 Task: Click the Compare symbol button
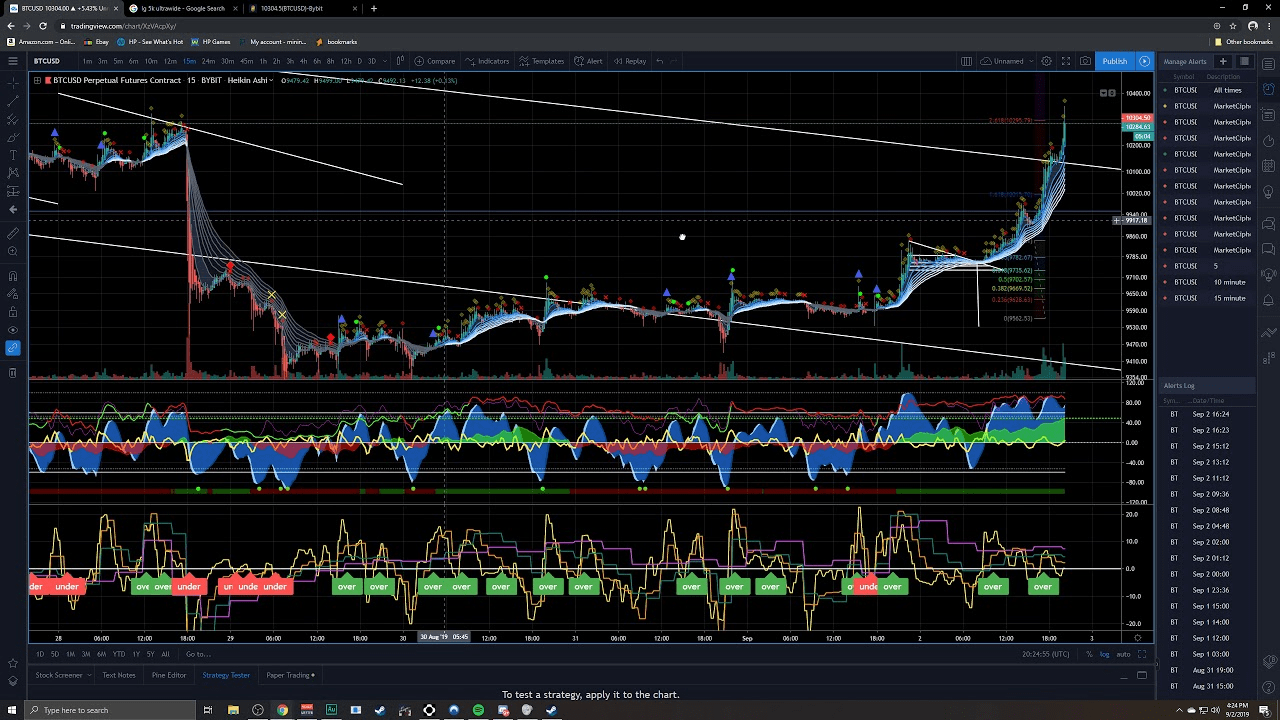point(435,61)
